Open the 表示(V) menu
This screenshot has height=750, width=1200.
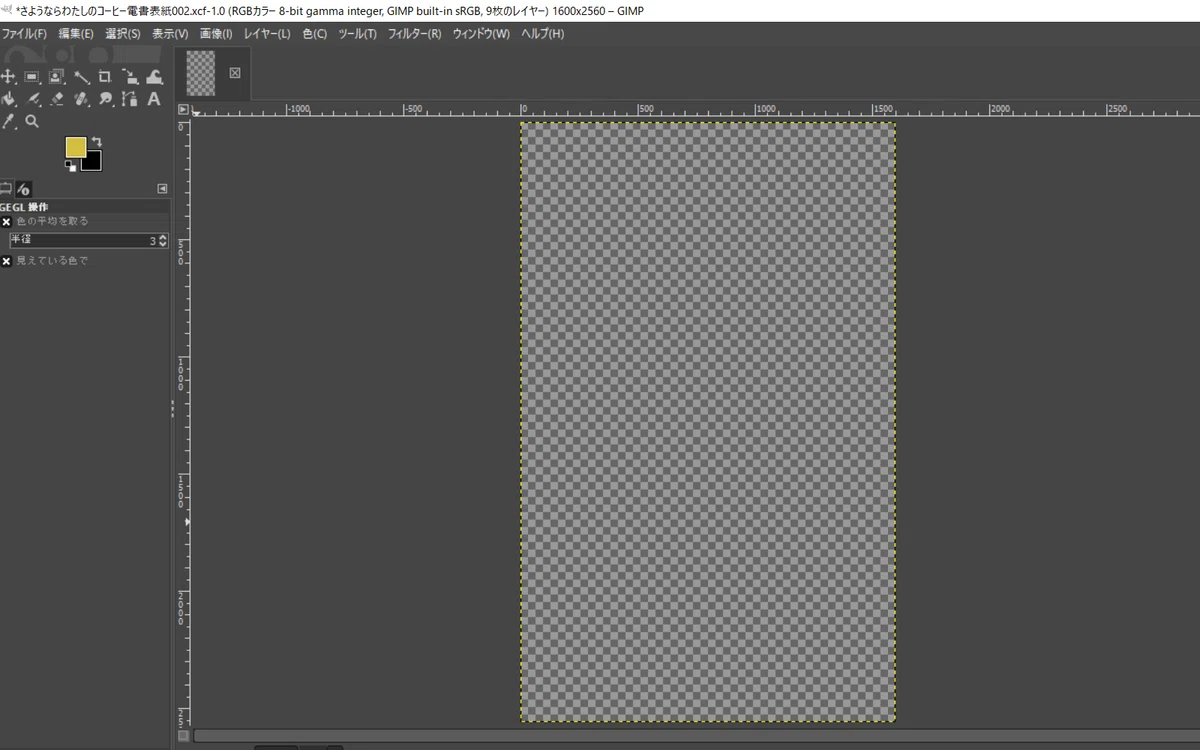tap(170, 34)
